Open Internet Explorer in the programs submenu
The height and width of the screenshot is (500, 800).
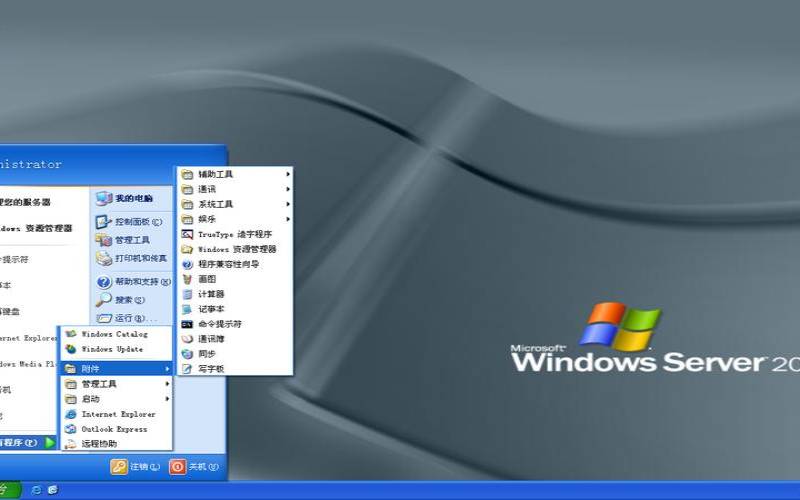coord(116,414)
